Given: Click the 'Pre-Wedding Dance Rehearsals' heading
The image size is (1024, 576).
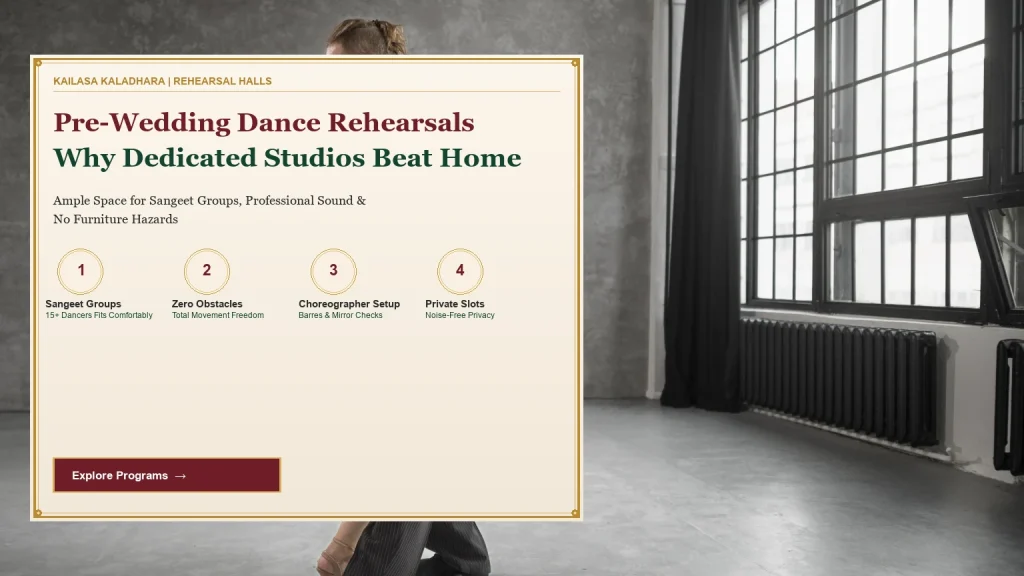Looking at the screenshot, I should (264, 123).
